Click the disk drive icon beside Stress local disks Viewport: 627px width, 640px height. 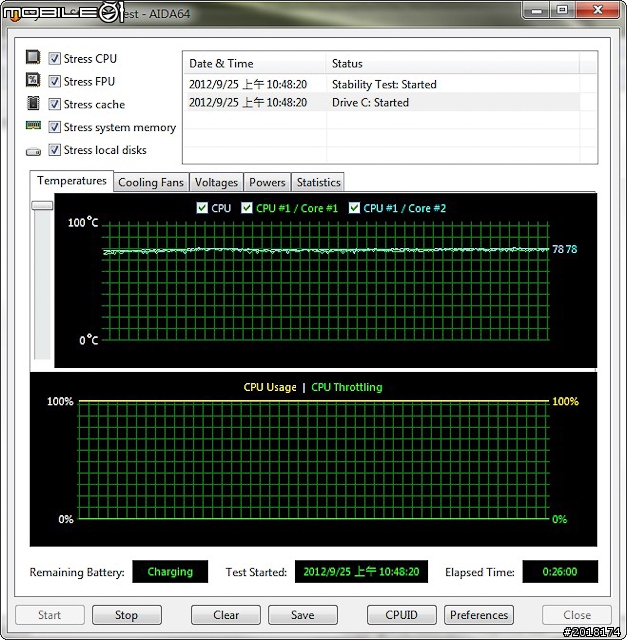tap(33, 152)
